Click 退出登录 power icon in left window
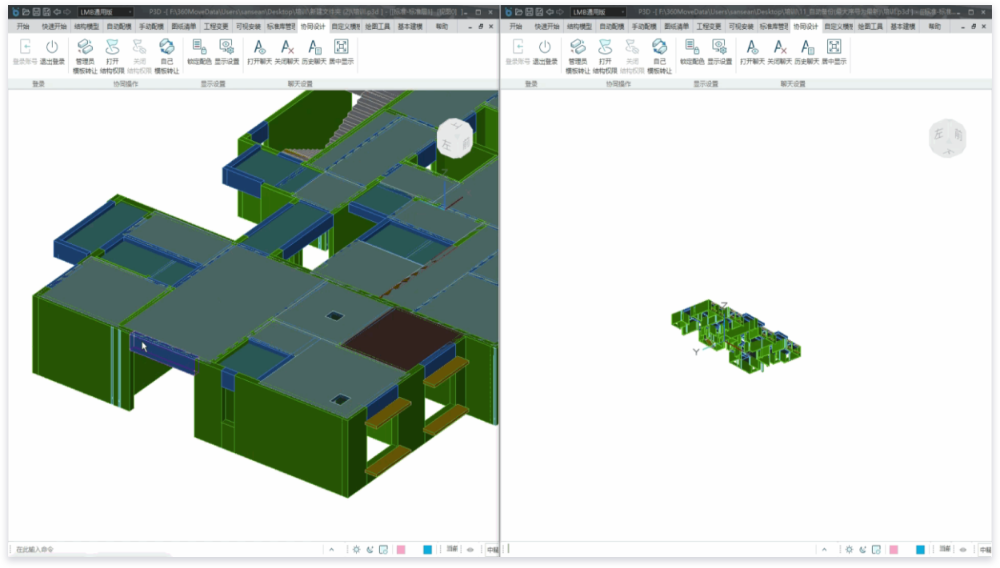Viewport: 1000px width, 568px height. coord(52,48)
